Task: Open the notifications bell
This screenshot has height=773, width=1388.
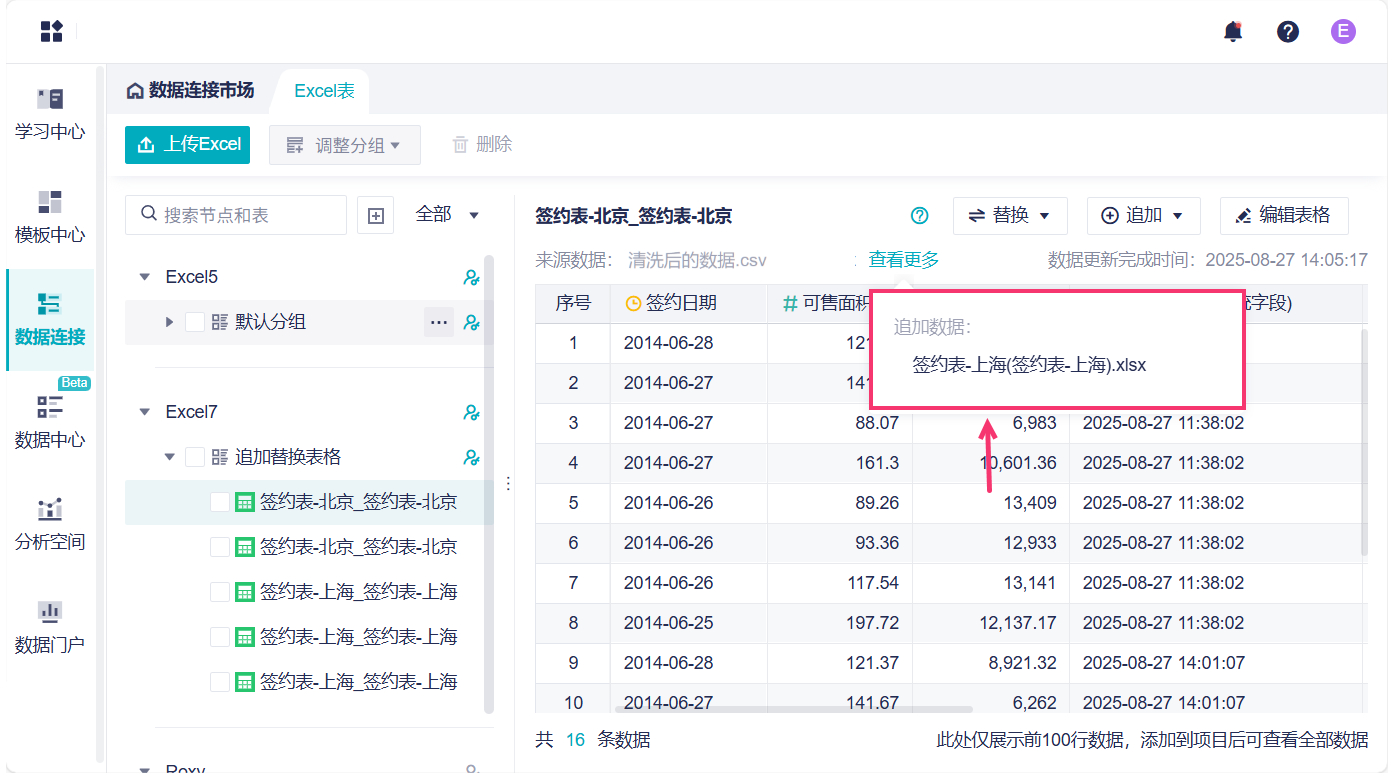Action: click(x=1233, y=32)
